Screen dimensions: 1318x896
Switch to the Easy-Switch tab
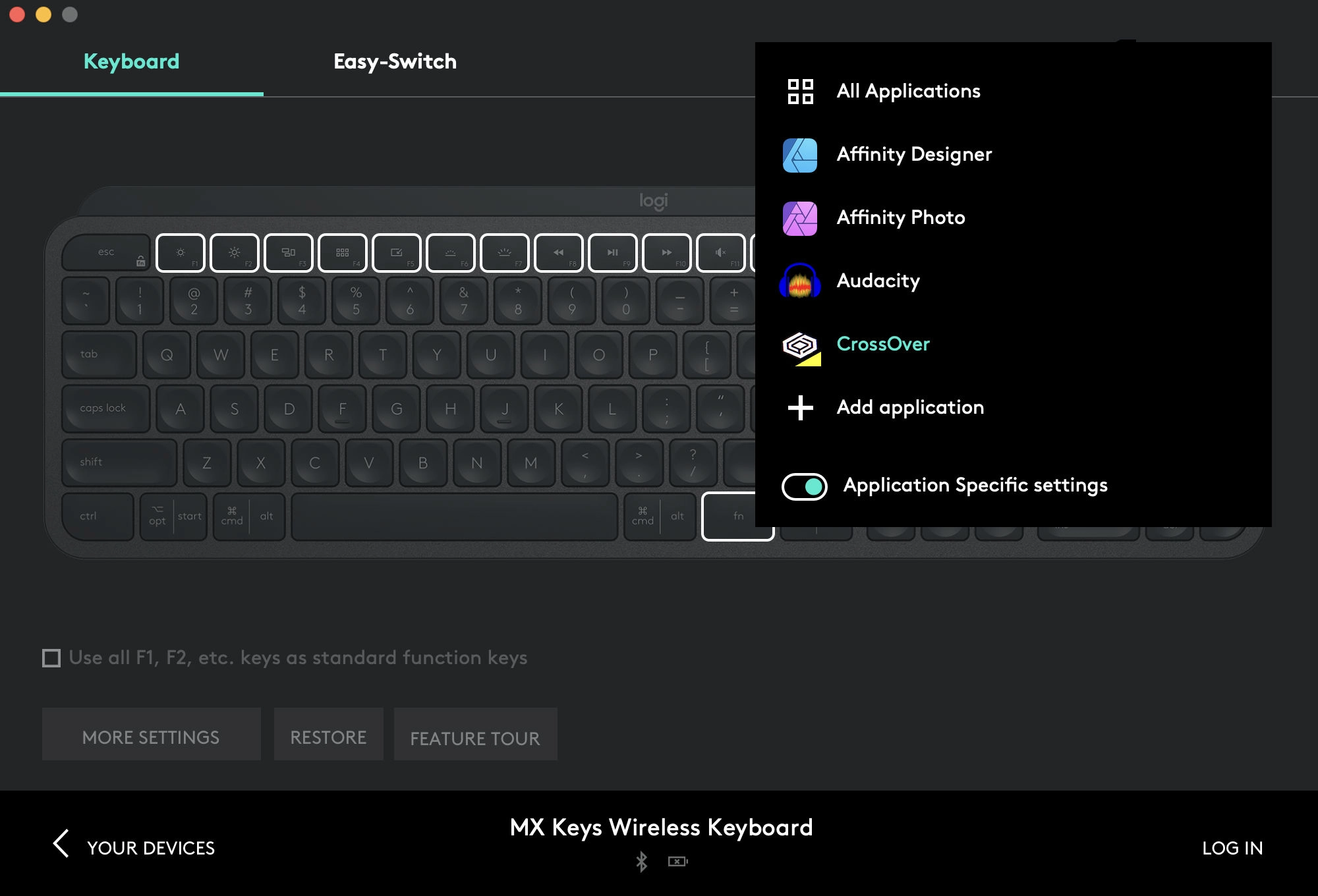coord(395,61)
